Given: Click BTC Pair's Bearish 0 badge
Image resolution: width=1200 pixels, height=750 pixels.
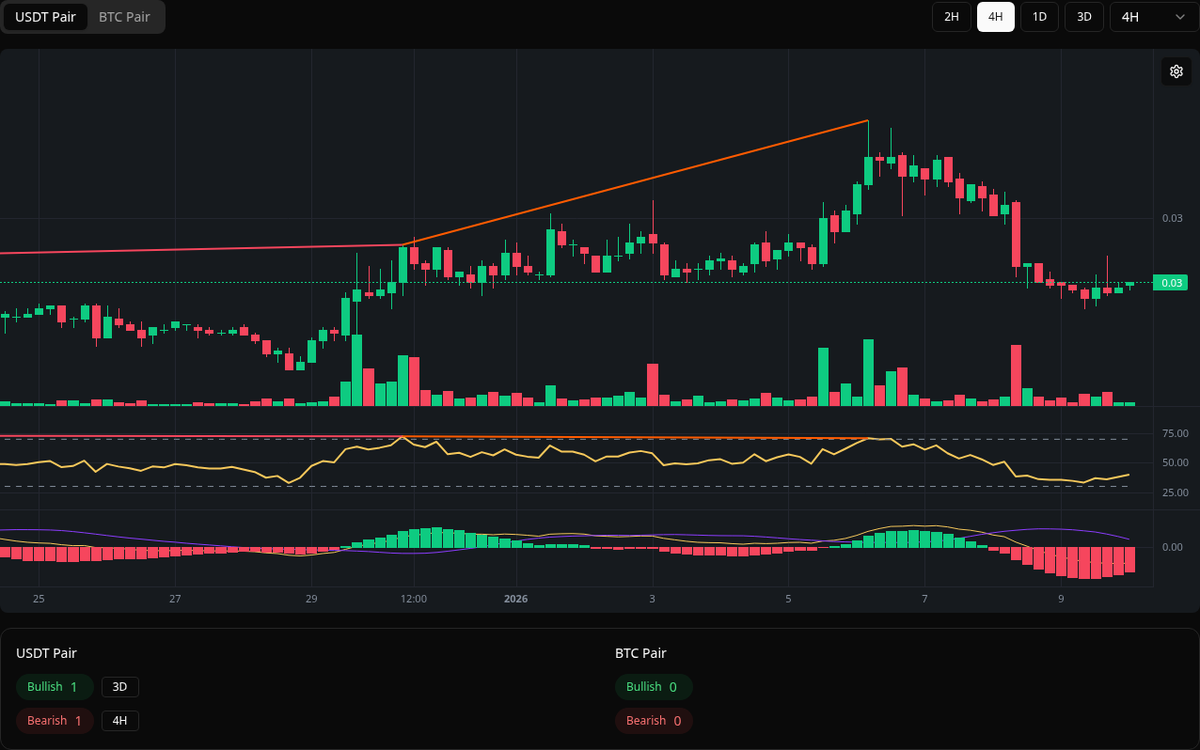Looking at the screenshot, I should (x=653, y=720).
